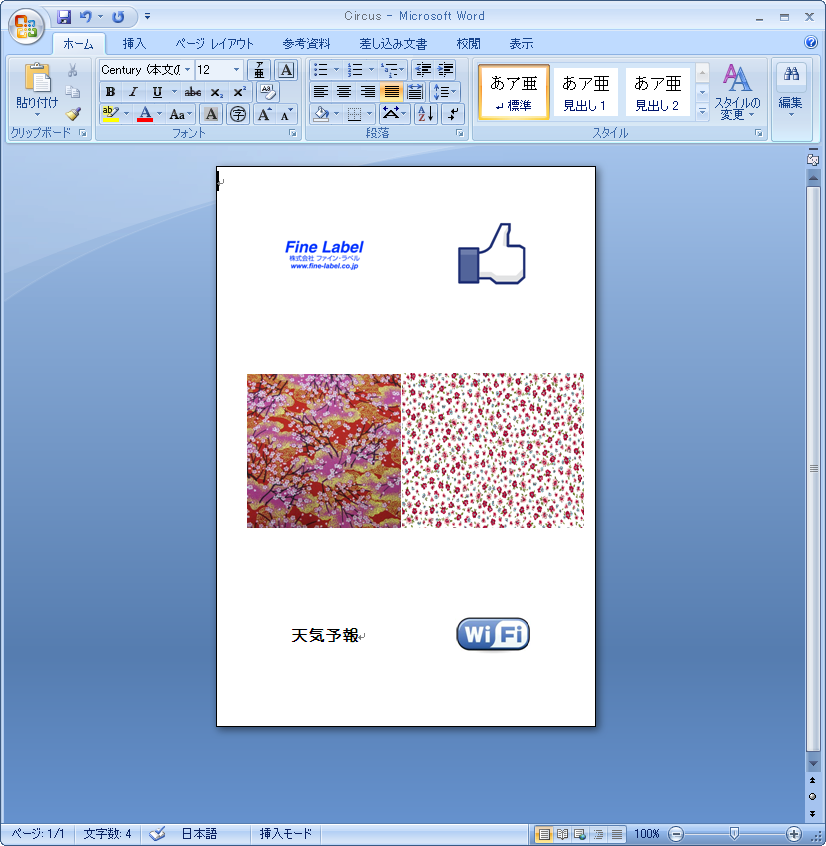Screen dimensions: 826x846
Task: Grow the font size
Action: 264,114
